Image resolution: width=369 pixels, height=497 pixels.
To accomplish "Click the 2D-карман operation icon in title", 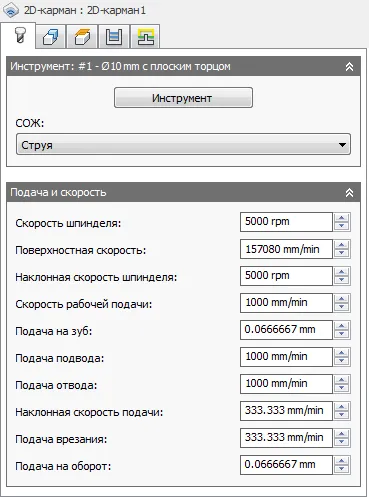I will pyautogui.click(x=11, y=10).
